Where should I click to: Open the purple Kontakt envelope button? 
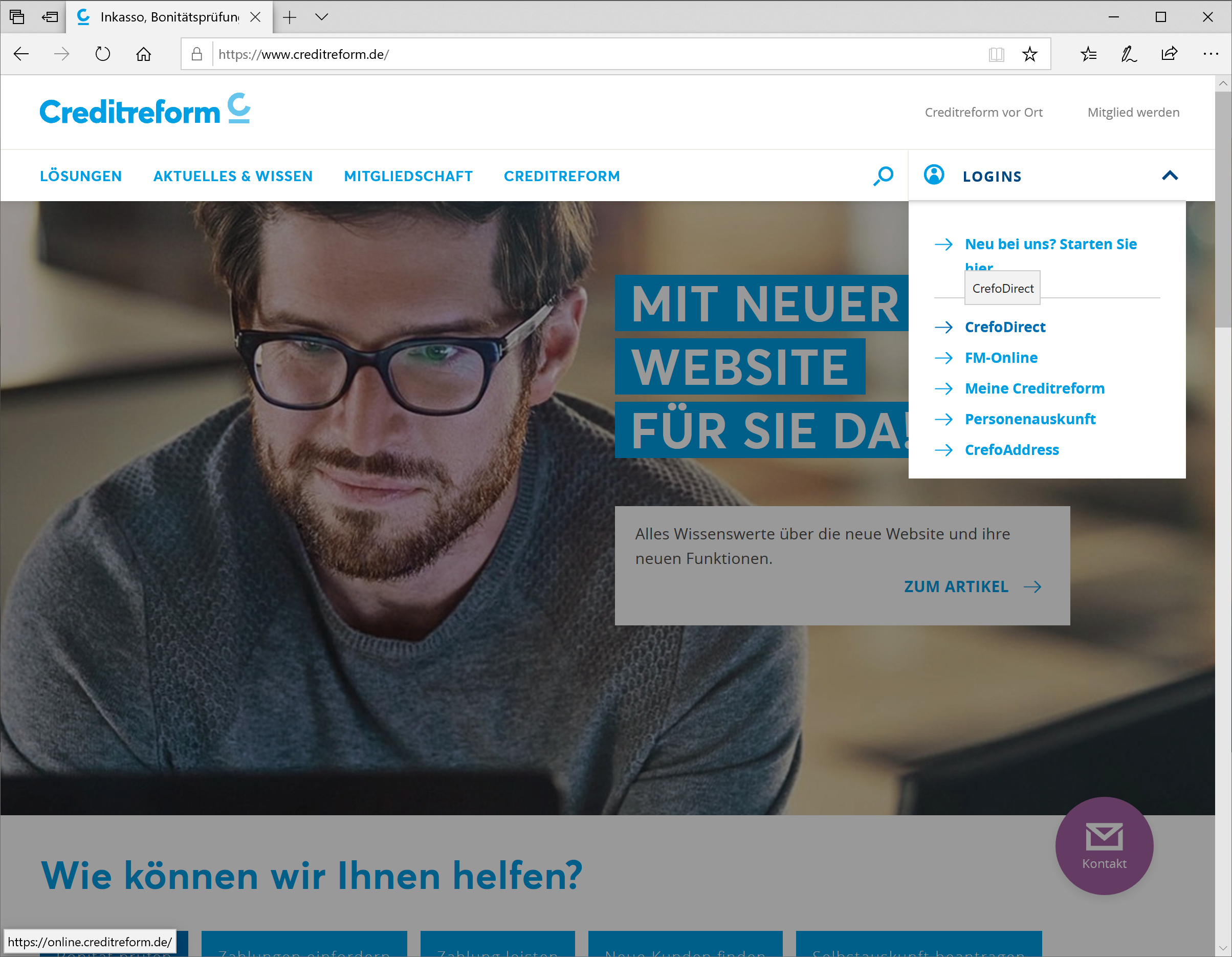1104,845
